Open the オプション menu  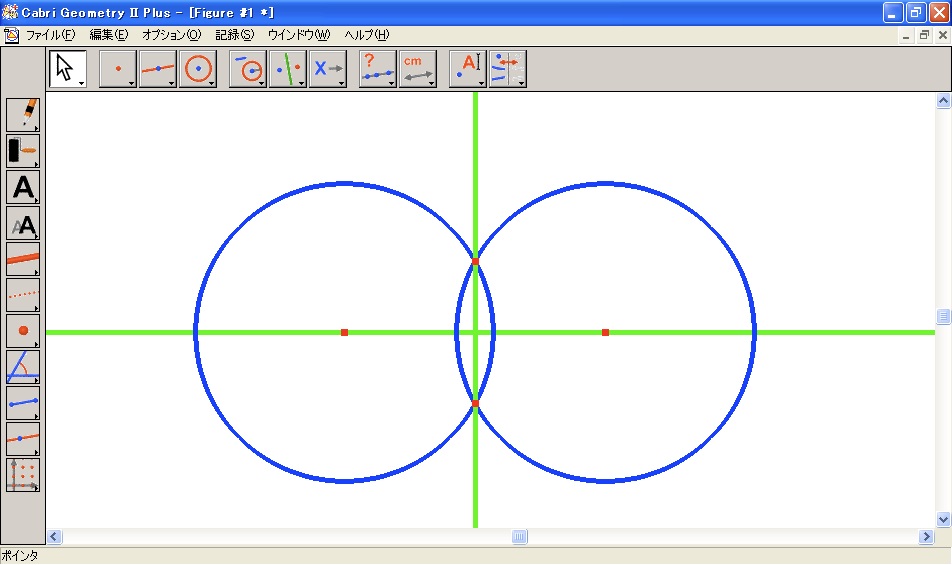point(171,35)
